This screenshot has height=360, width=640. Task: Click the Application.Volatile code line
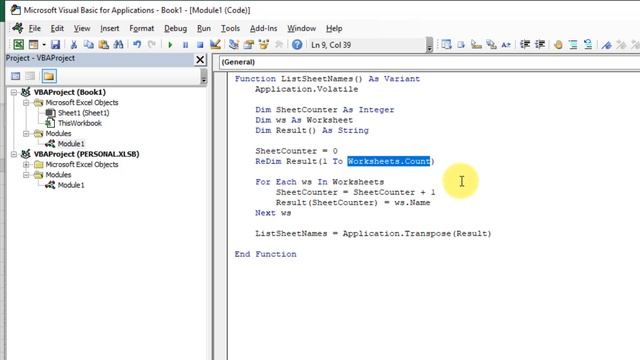click(307, 89)
